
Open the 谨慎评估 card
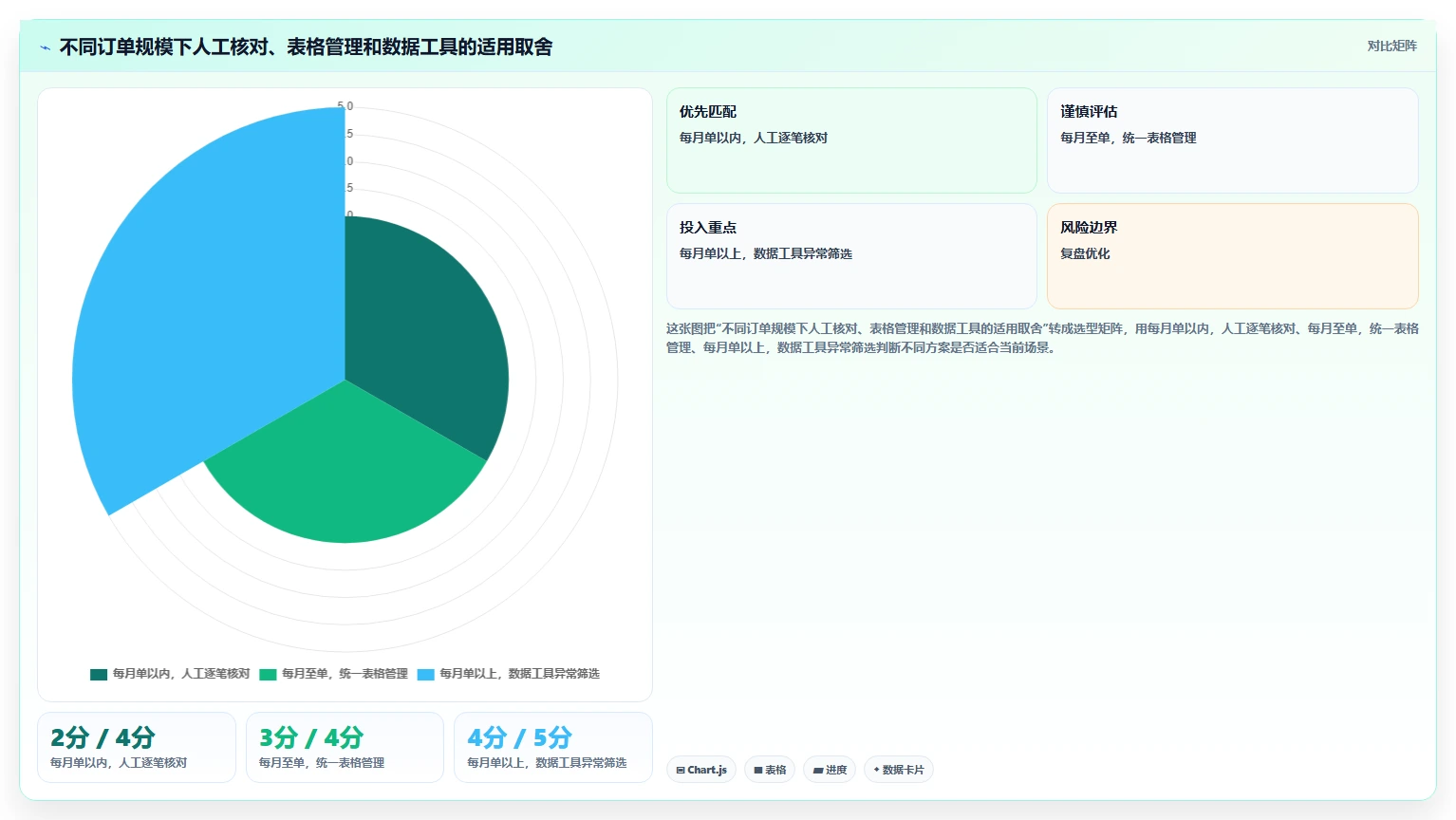pyautogui.click(x=1232, y=140)
